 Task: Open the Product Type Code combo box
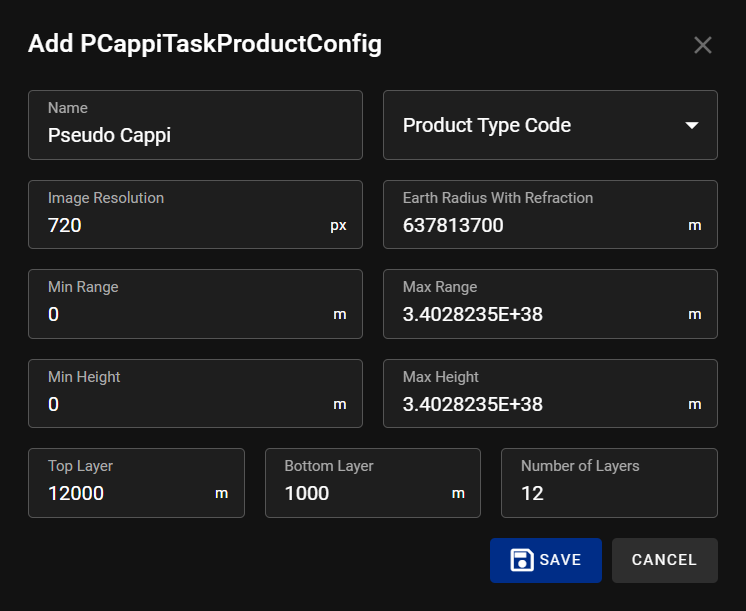click(540, 125)
